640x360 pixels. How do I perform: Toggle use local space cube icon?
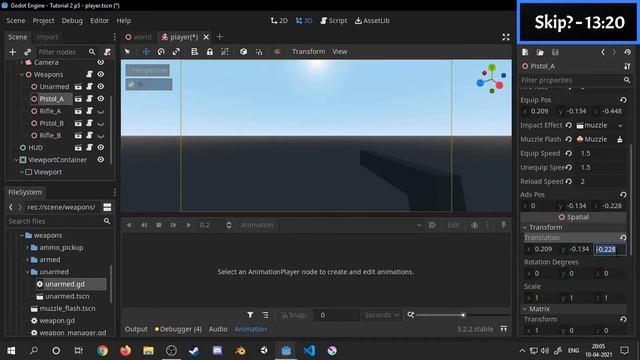point(243,52)
